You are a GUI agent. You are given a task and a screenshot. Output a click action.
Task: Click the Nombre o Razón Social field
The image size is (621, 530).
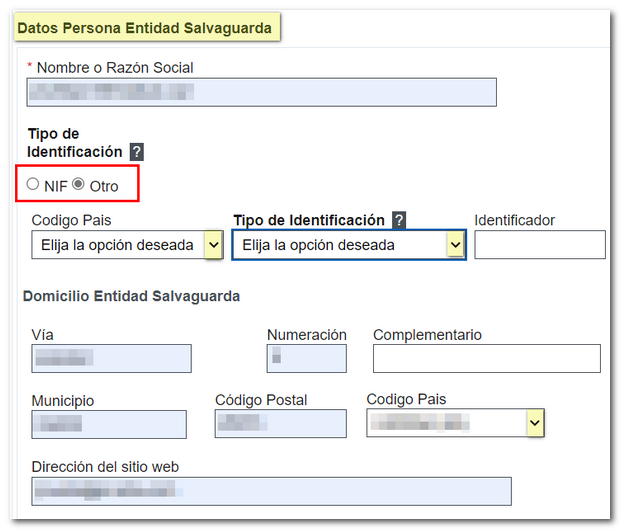262,92
